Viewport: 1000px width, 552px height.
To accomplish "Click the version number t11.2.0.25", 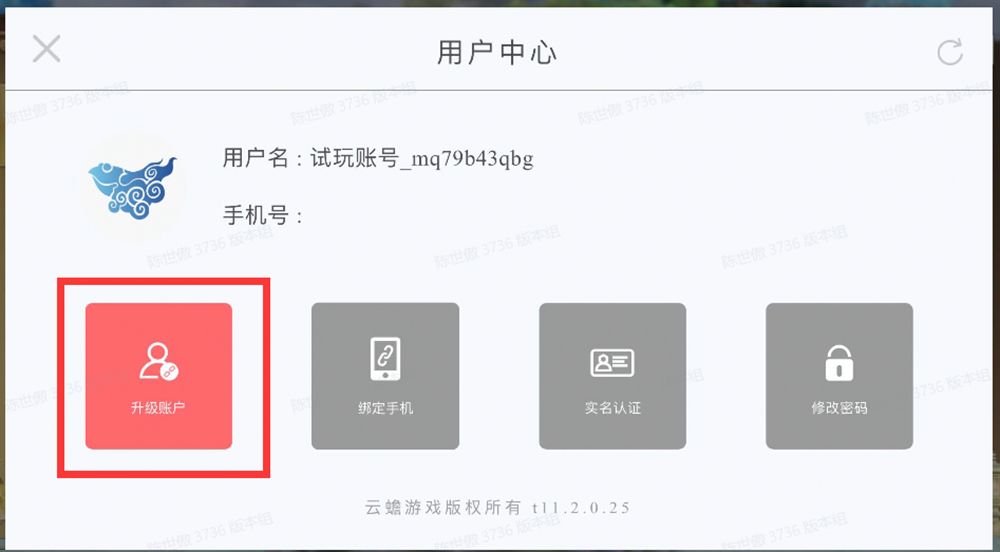I will point(580,507).
